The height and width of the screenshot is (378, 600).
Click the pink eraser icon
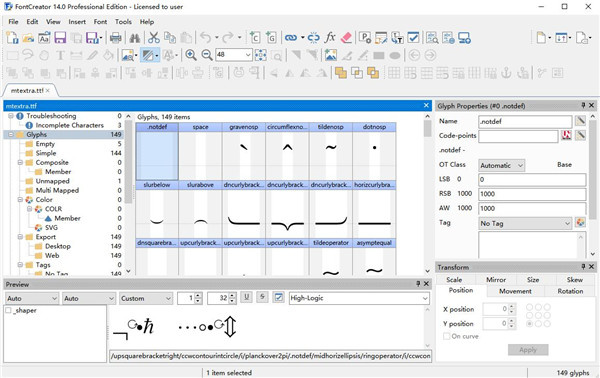point(346,37)
